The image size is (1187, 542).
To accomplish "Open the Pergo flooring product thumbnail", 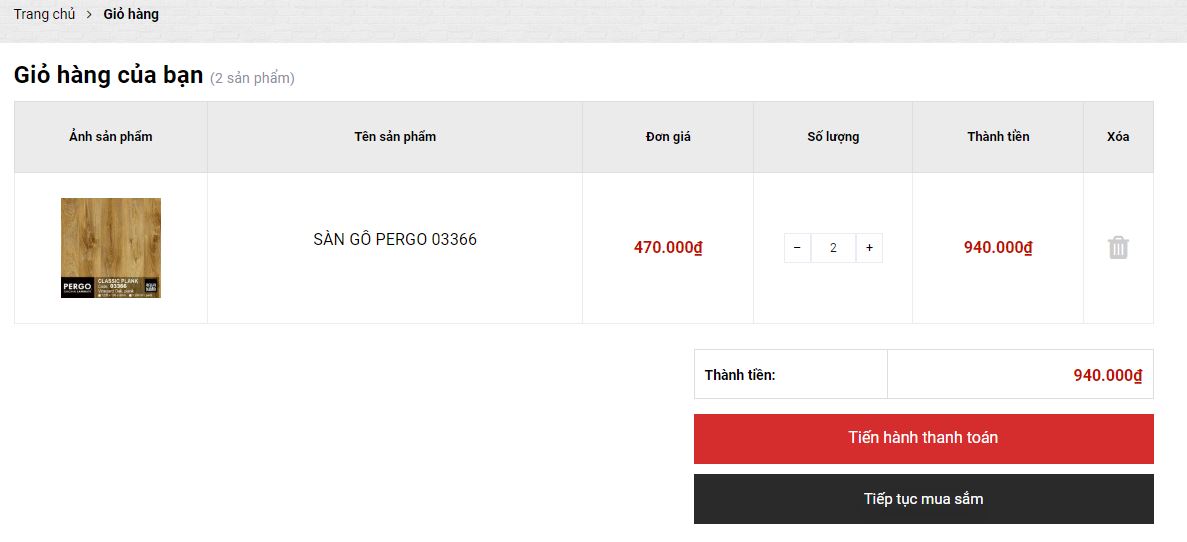I will pos(111,248).
